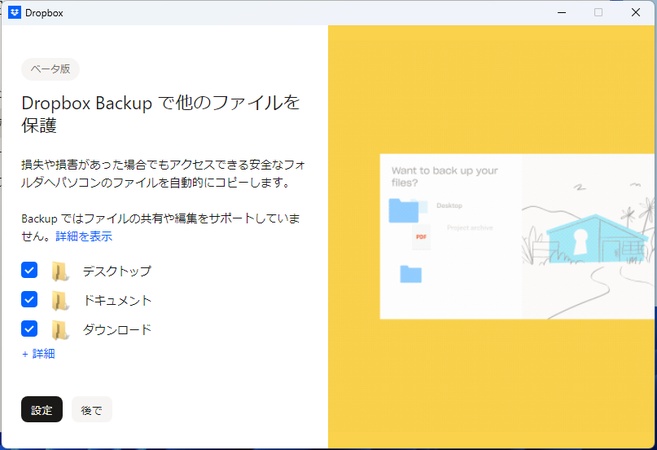Click the デスクトップ folder icon
This screenshot has width=657, height=450.
[60, 271]
